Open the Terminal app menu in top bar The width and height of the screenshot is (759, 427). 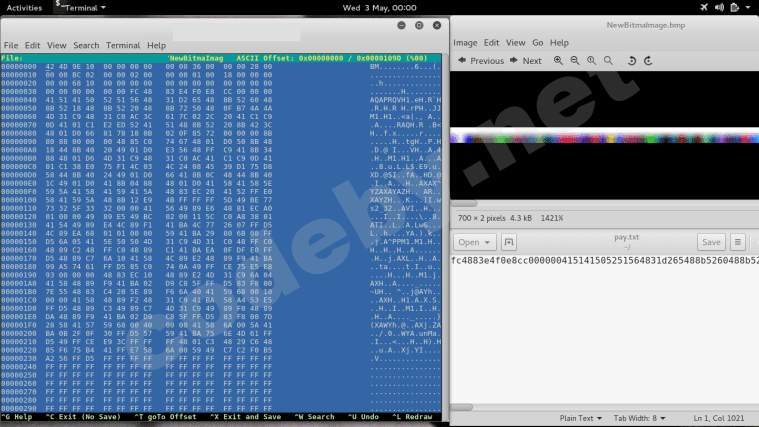(x=80, y=8)
